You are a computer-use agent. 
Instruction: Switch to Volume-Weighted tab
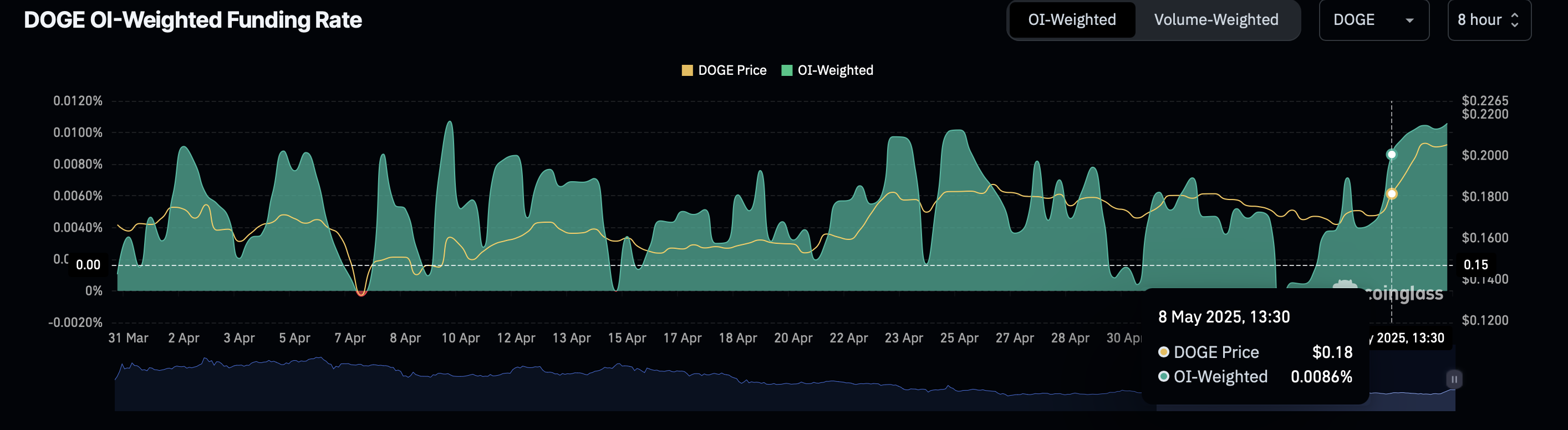point(1216,19)
